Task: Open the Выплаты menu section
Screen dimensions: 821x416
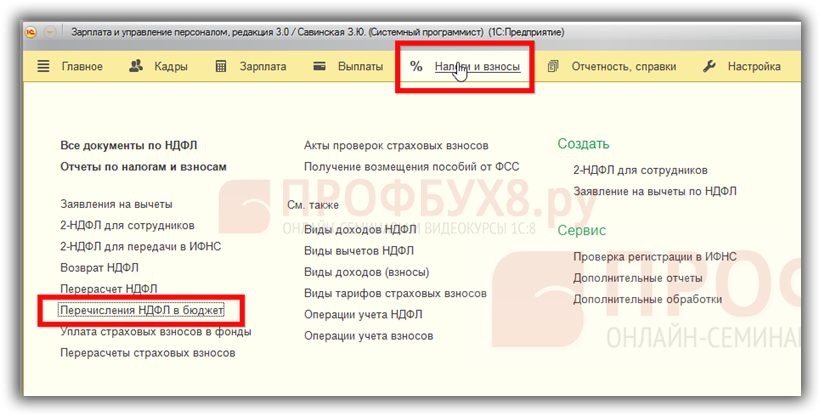Action: [x=360, y=66]
